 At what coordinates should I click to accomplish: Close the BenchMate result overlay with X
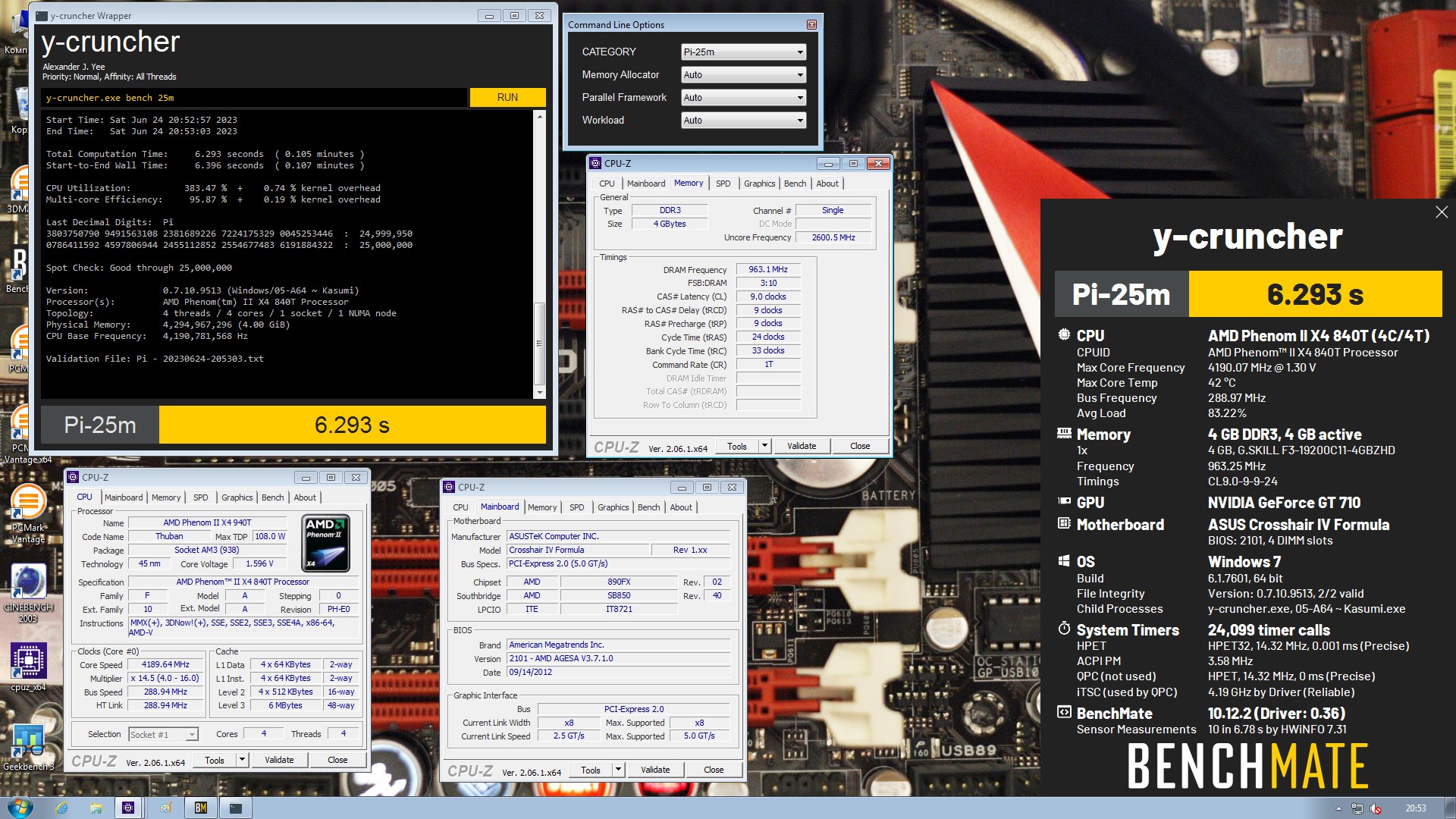(x=1442, y=212)
